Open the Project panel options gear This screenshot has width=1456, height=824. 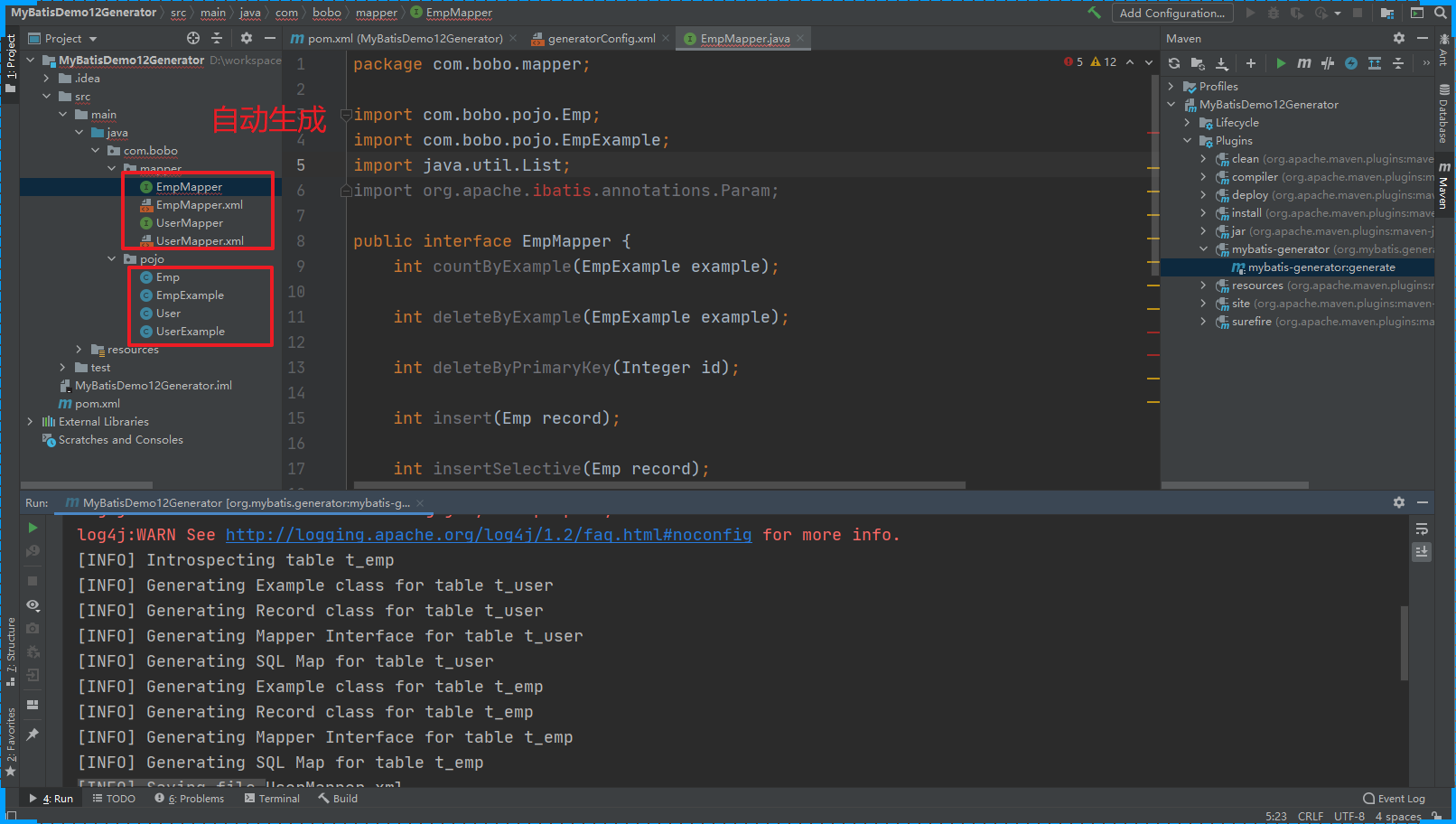pos(247,38)
